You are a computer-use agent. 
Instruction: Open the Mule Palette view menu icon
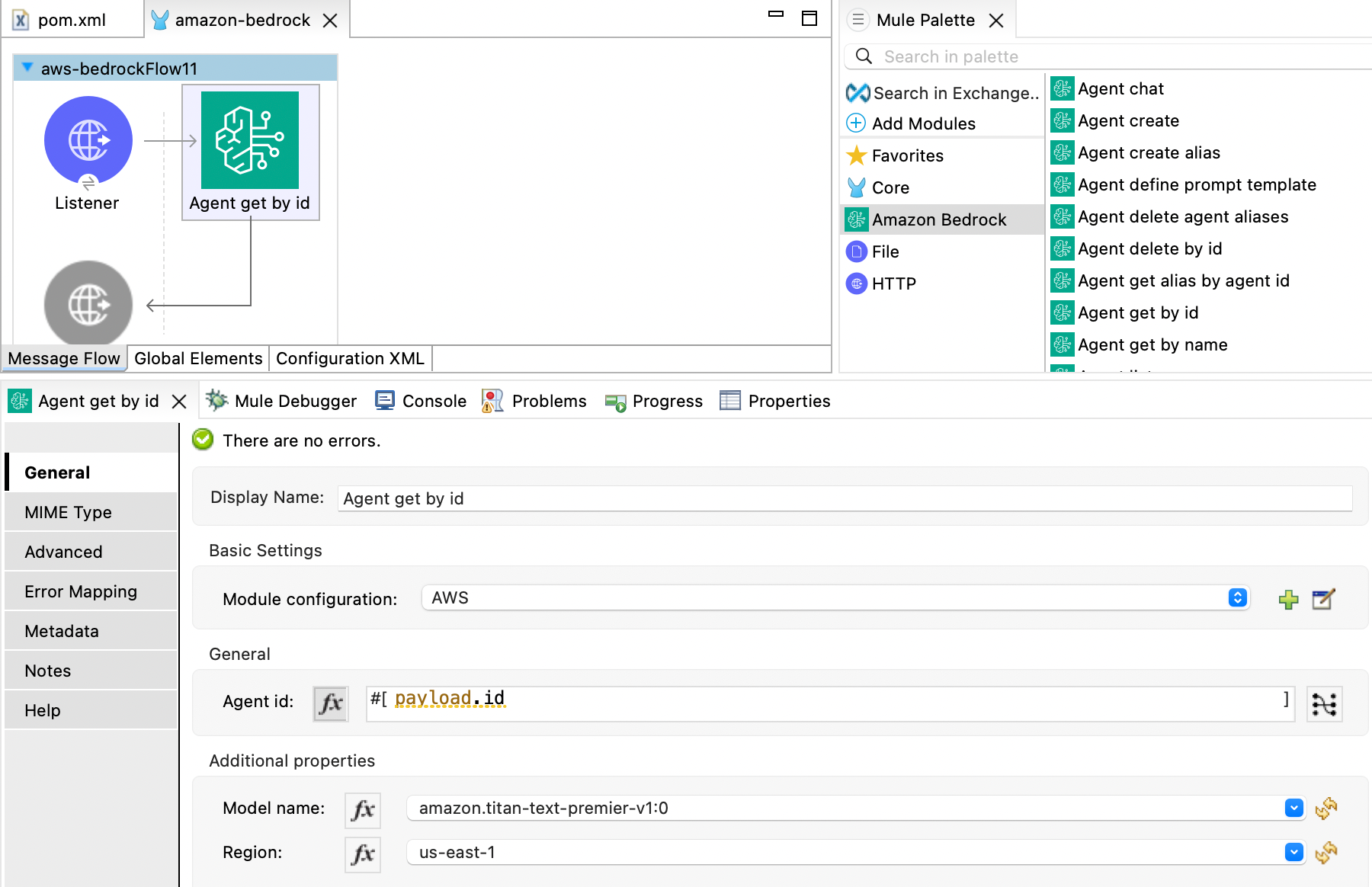858,20
